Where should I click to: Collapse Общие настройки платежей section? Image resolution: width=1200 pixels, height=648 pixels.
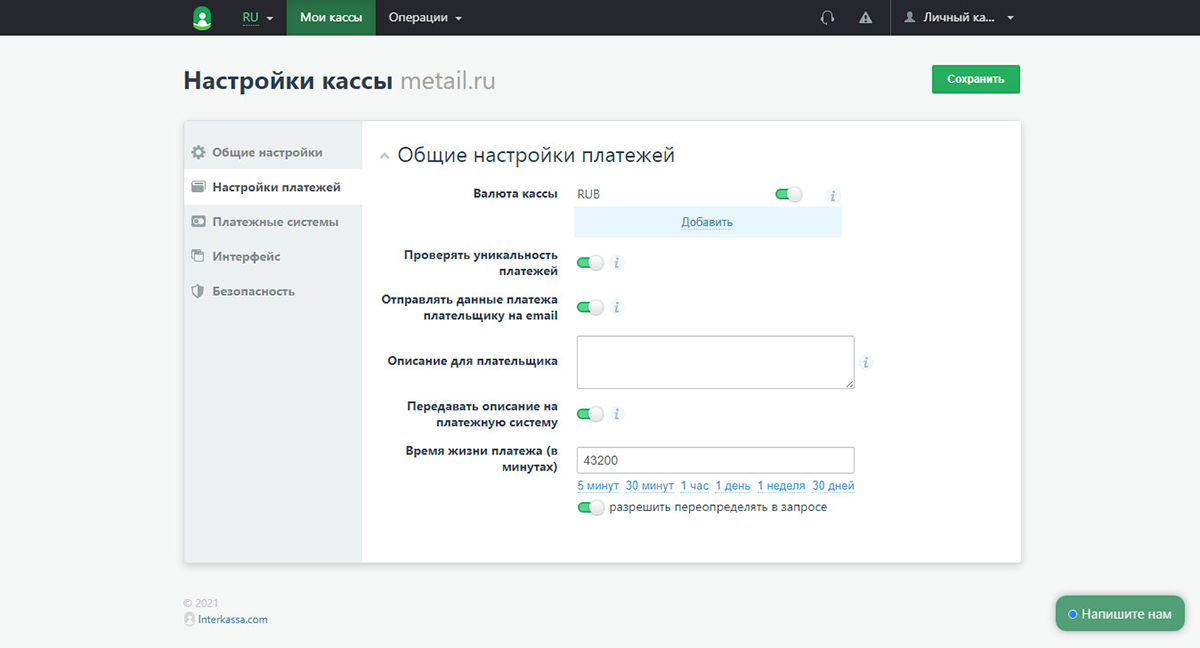384,157
